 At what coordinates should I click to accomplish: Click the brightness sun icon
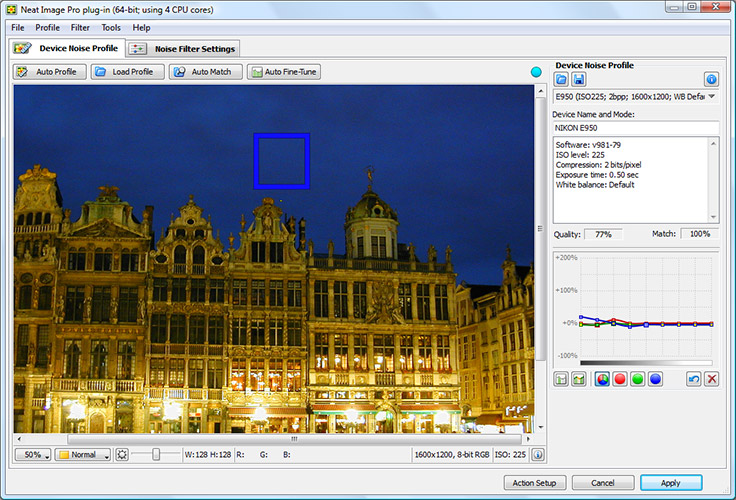[x=122, y=454]
